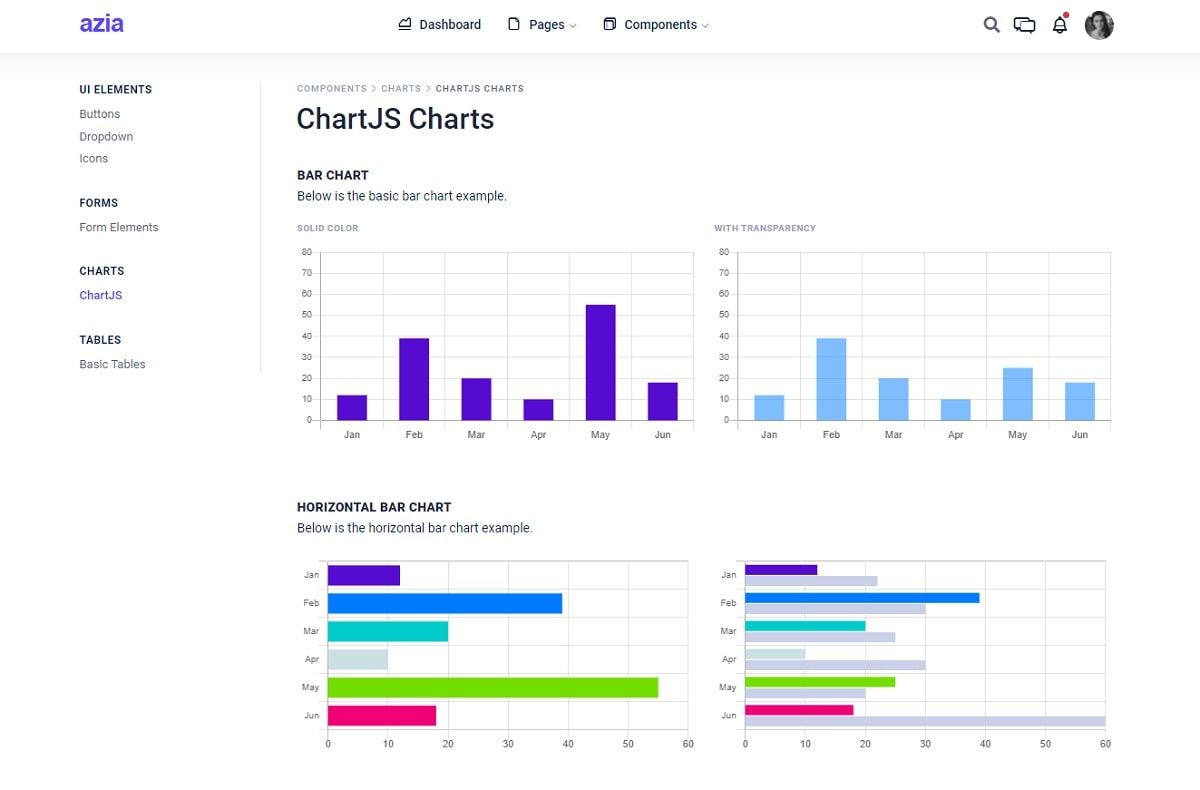Open Form Elements in the sidebar

tap(118, 226)
